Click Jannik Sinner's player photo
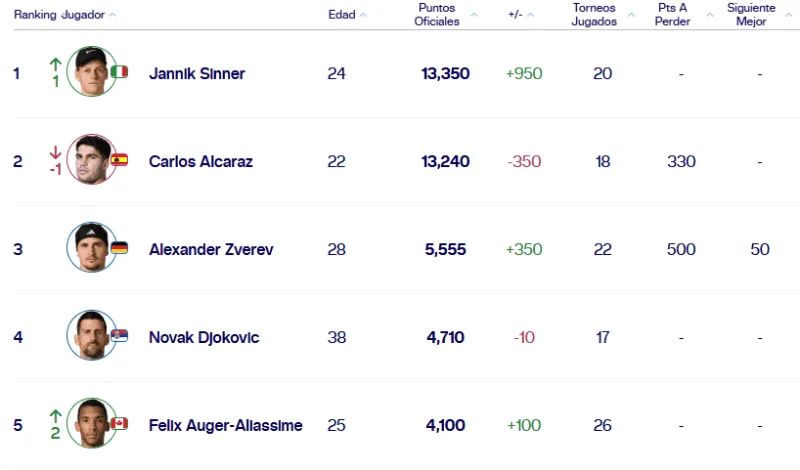This screenshot has height=470, width=800. (91, 72)
